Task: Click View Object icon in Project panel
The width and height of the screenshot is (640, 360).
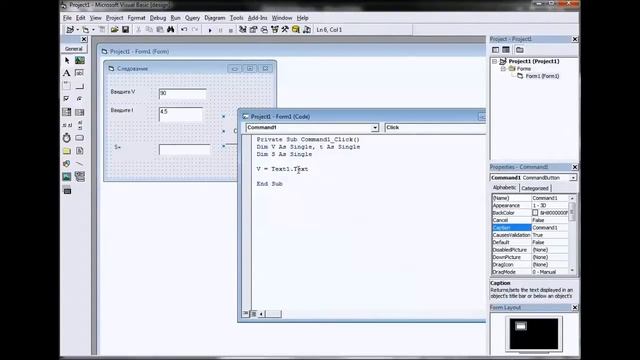Action: click(506, 50)
